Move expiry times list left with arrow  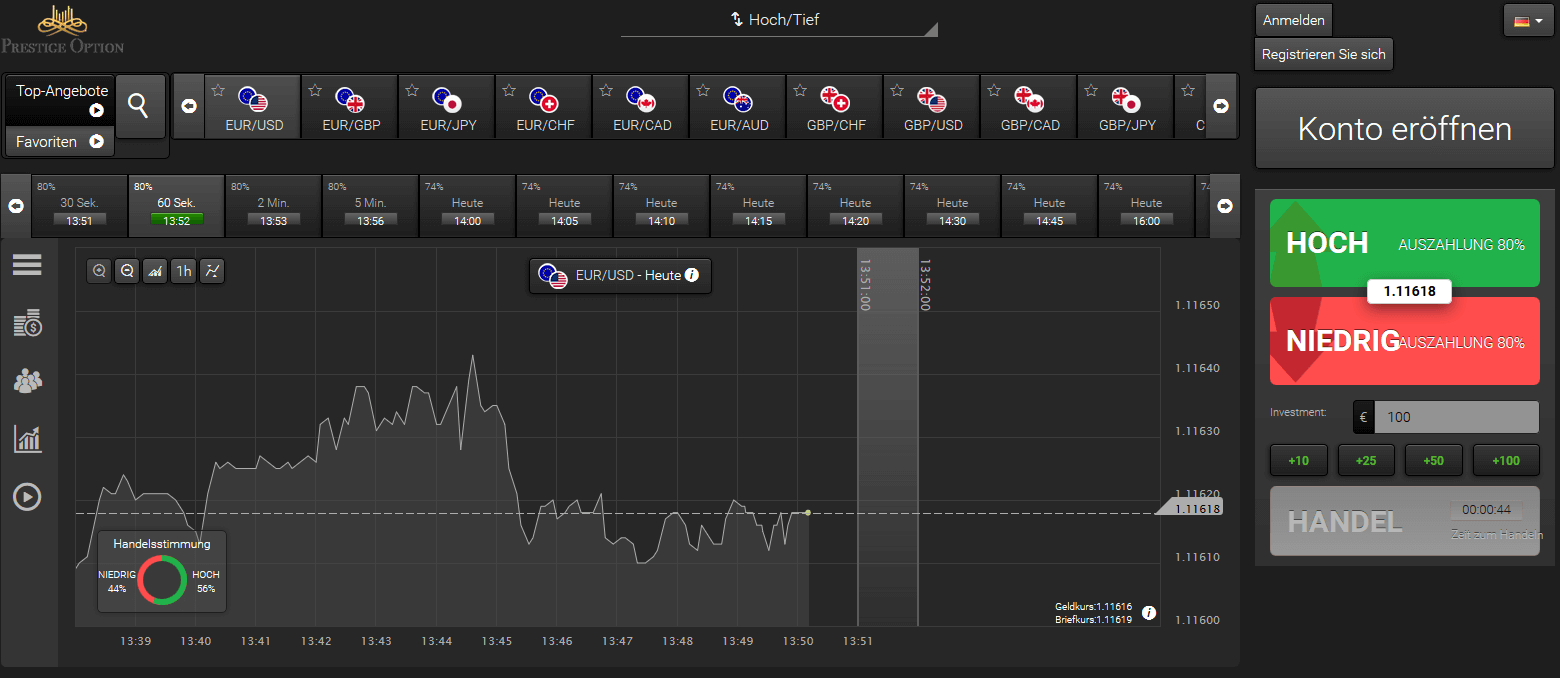(15, 206)
